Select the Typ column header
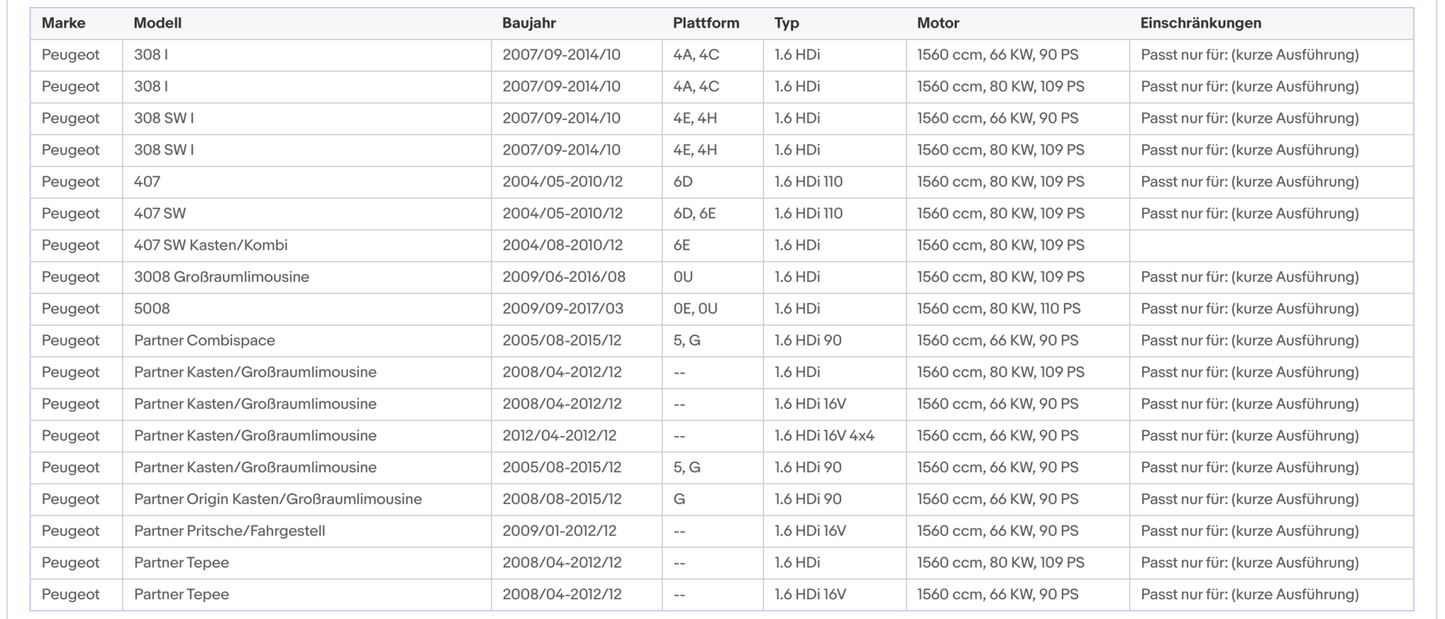The height and width of the screenshot is (619, 1445). (x=787, y=23)
